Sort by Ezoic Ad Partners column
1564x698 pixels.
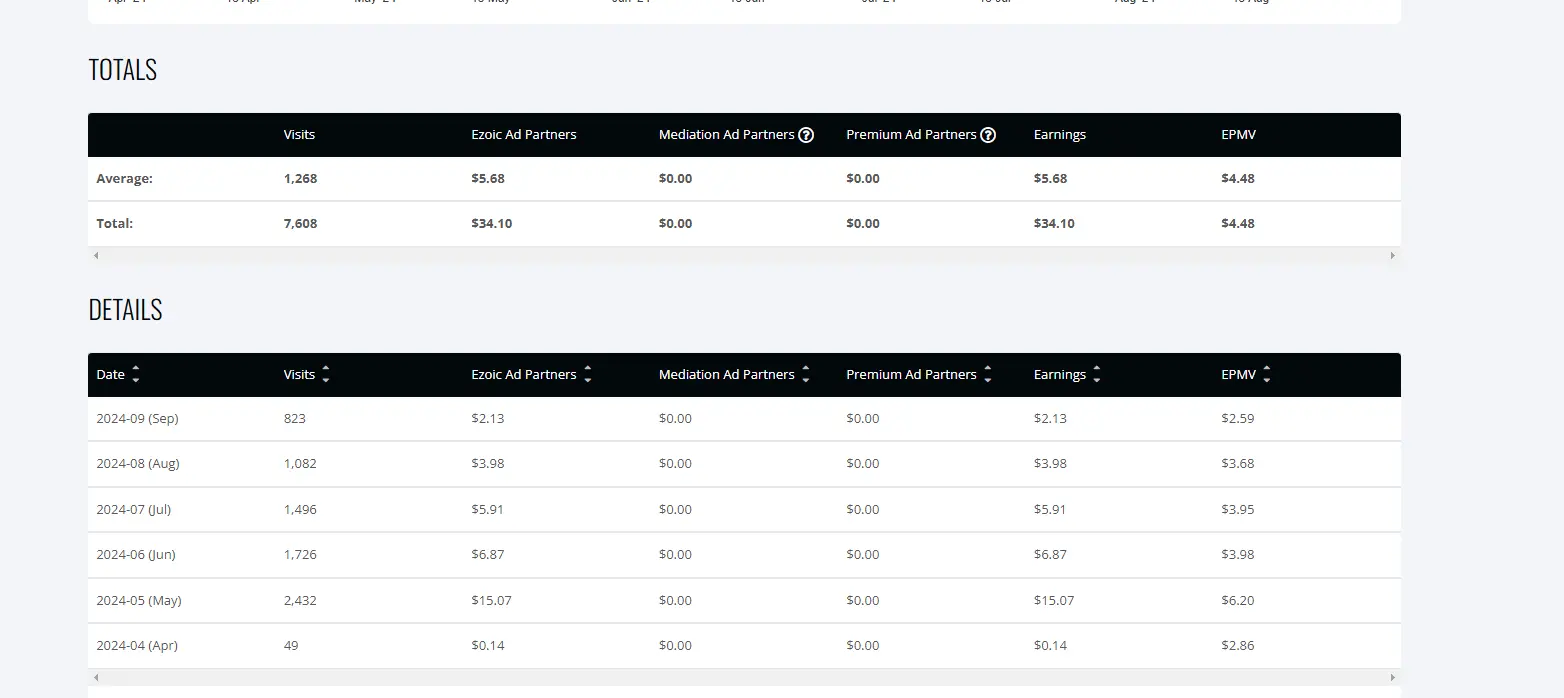click(x=588, y=375)
